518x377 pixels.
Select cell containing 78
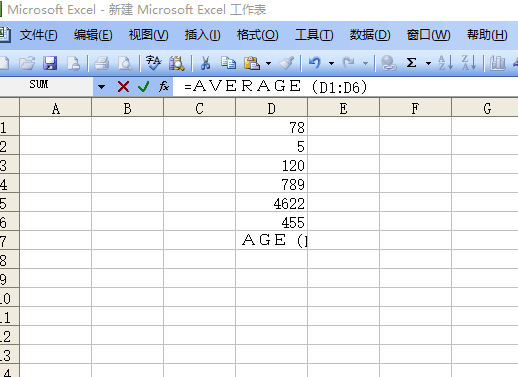coord(271,127)
